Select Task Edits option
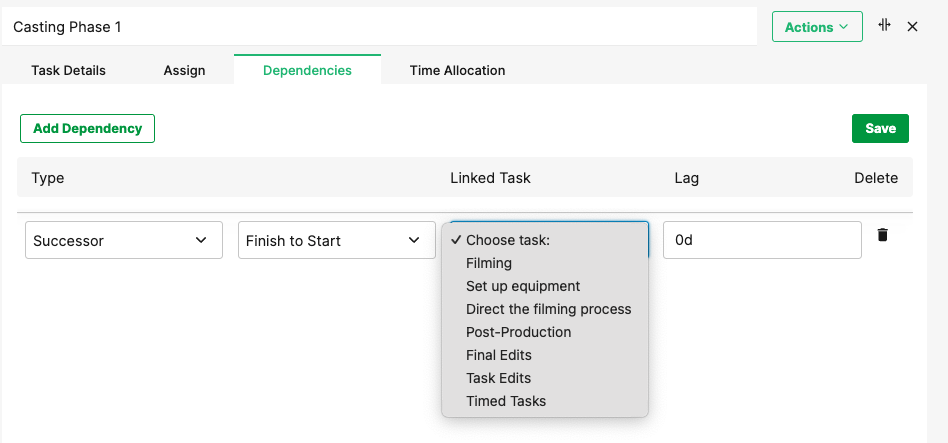The height and width of the screenshot is (443, 948). click(498, 378)
